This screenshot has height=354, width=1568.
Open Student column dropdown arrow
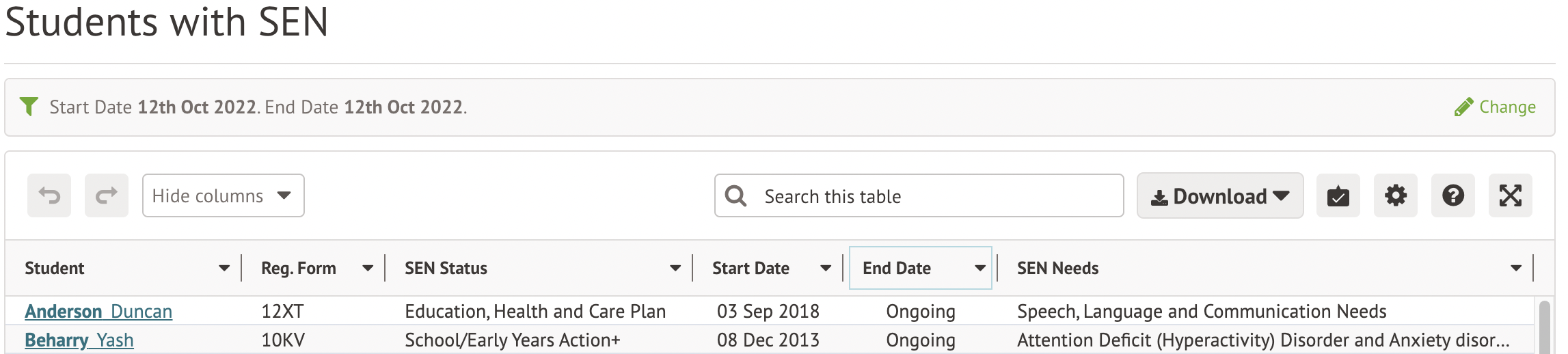tap(224, 269)
